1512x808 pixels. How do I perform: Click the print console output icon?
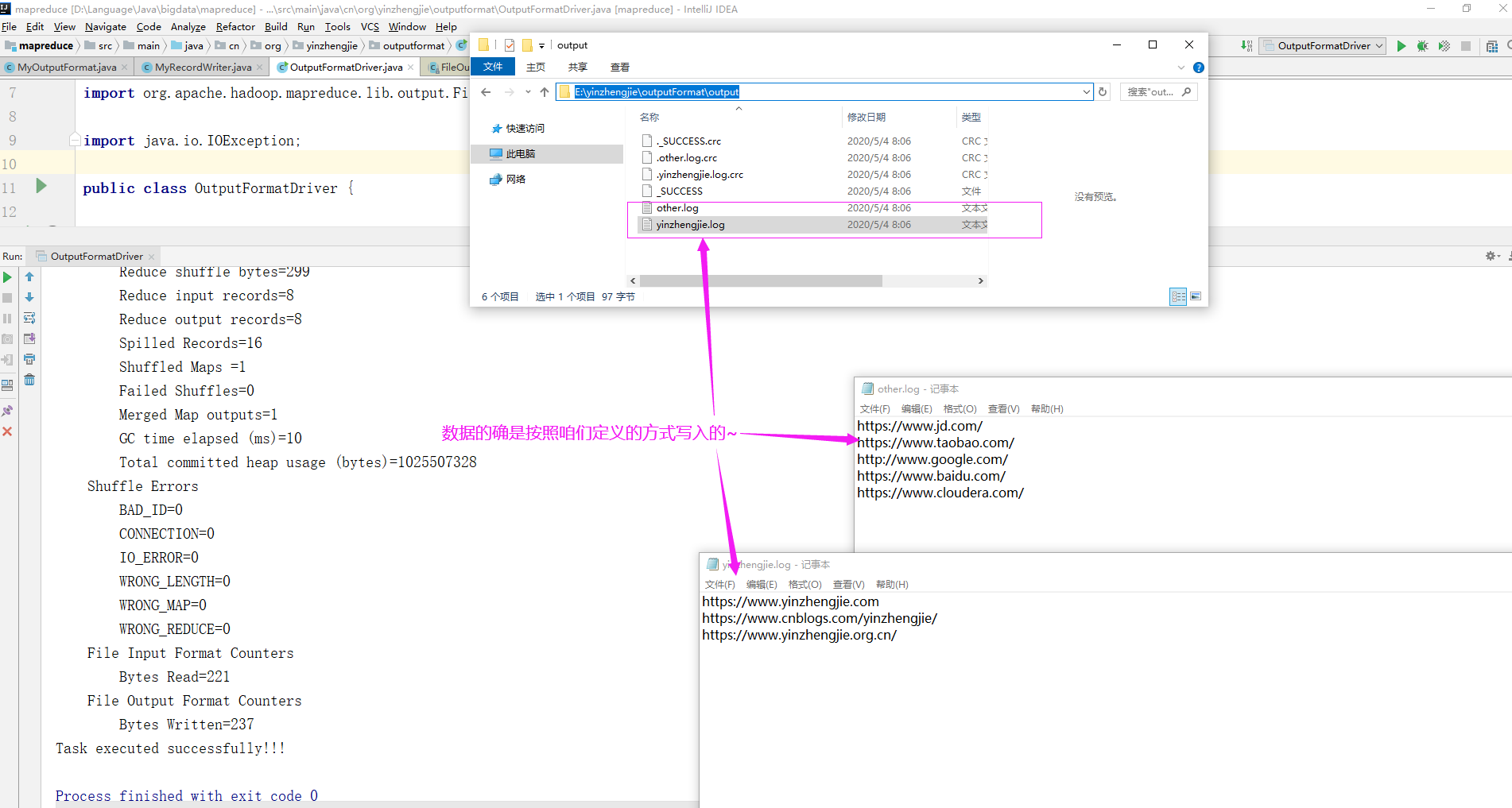[29, 360]
